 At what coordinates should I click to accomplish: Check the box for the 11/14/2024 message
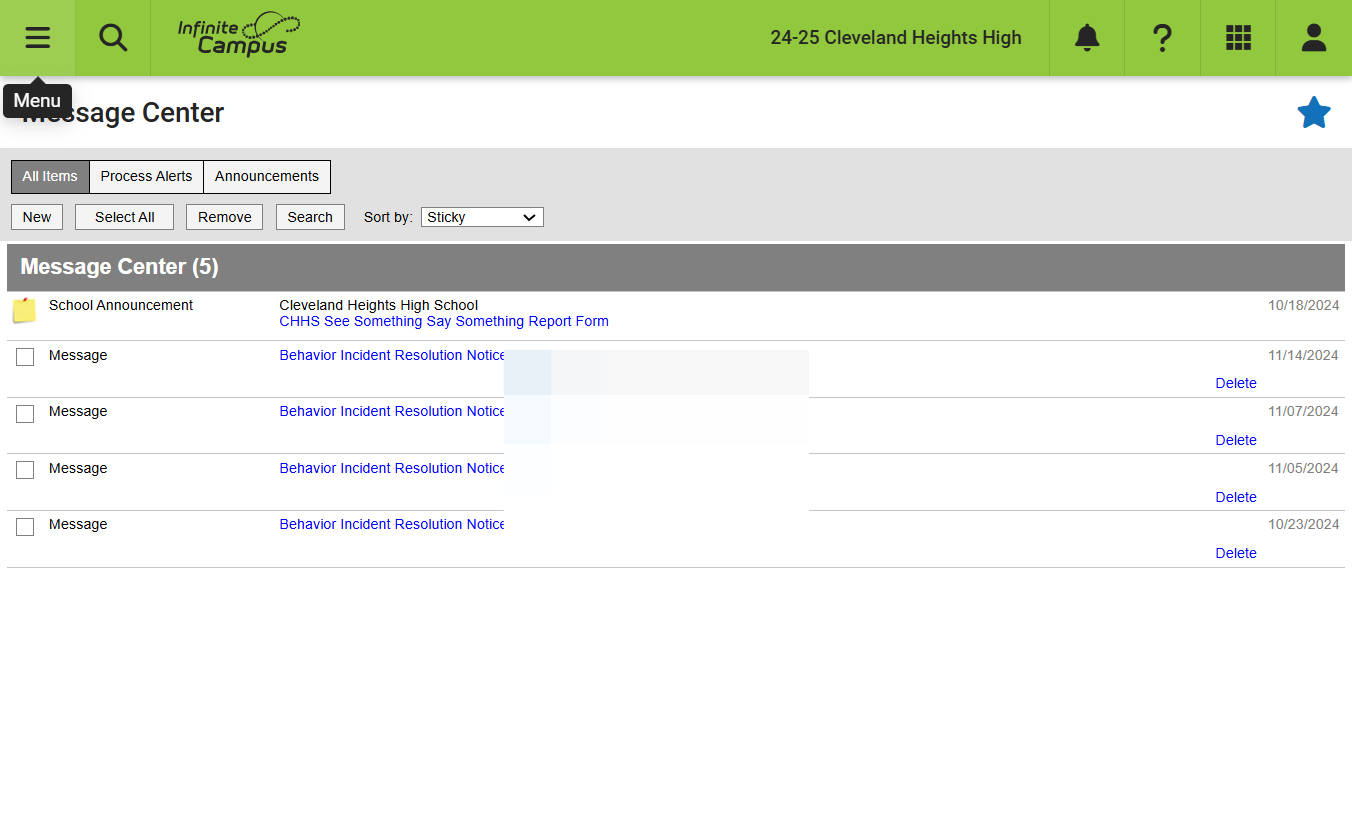click(25, 357)
